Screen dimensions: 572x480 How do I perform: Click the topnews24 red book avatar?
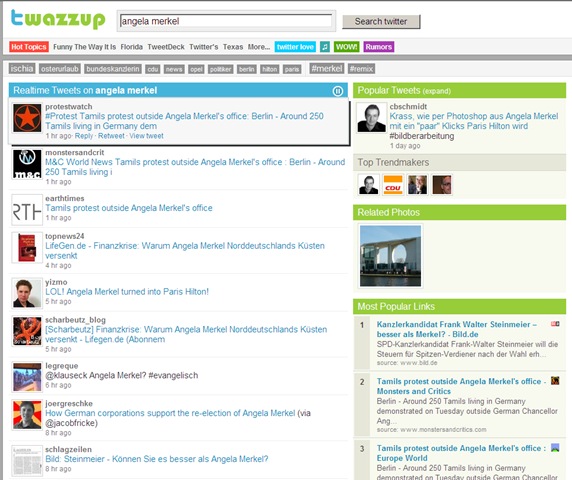point(27,248)
